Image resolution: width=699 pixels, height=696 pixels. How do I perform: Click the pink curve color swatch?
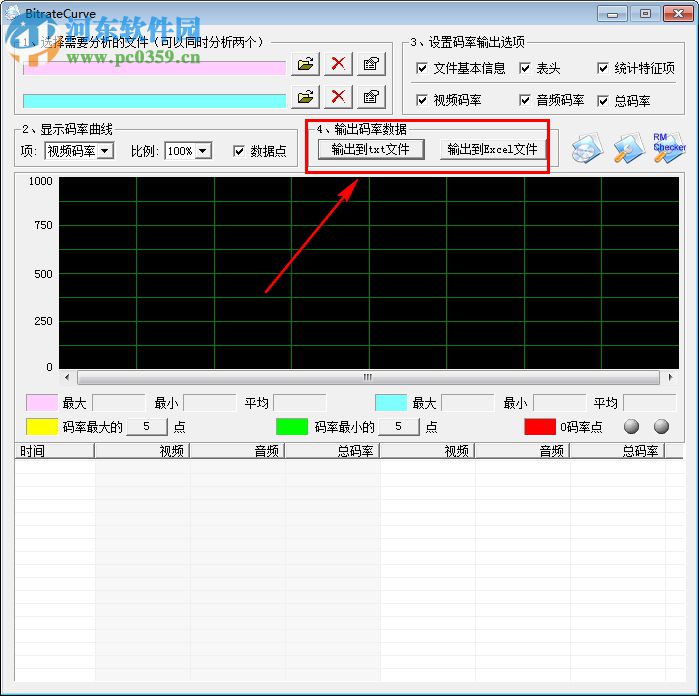pyautogui.click(x=42, y=403)
